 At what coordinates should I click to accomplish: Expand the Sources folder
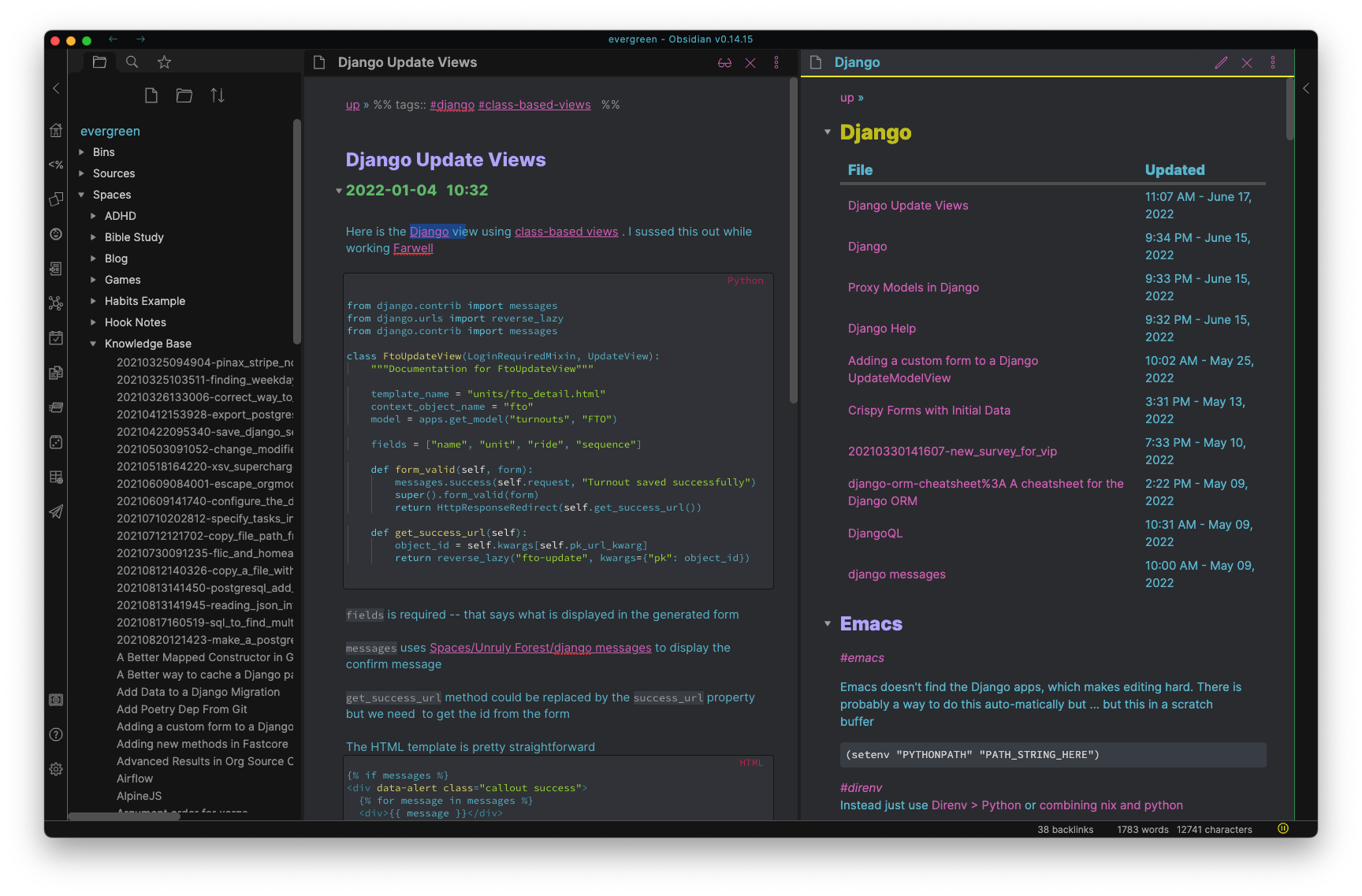(81, 173)
